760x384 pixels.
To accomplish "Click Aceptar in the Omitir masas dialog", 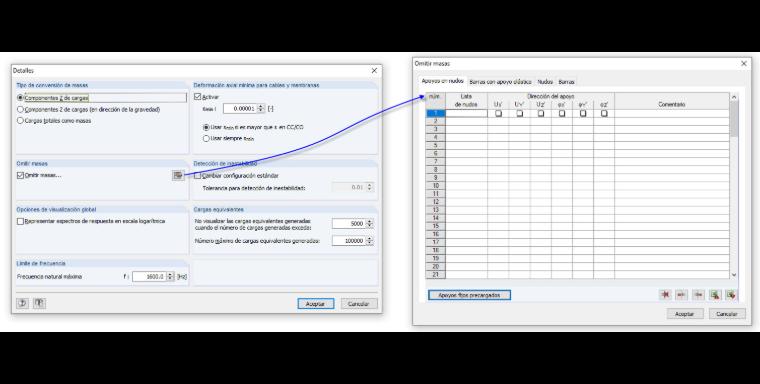I will (x=684, y=314).
